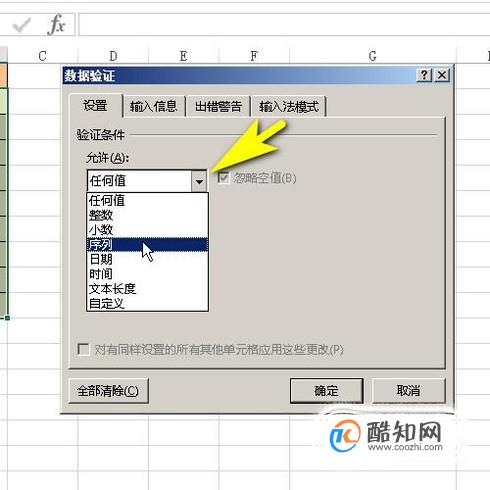Choose 日期 in the validation list
490x490 pixels.
pyautogui.click(x=147, y=259)
